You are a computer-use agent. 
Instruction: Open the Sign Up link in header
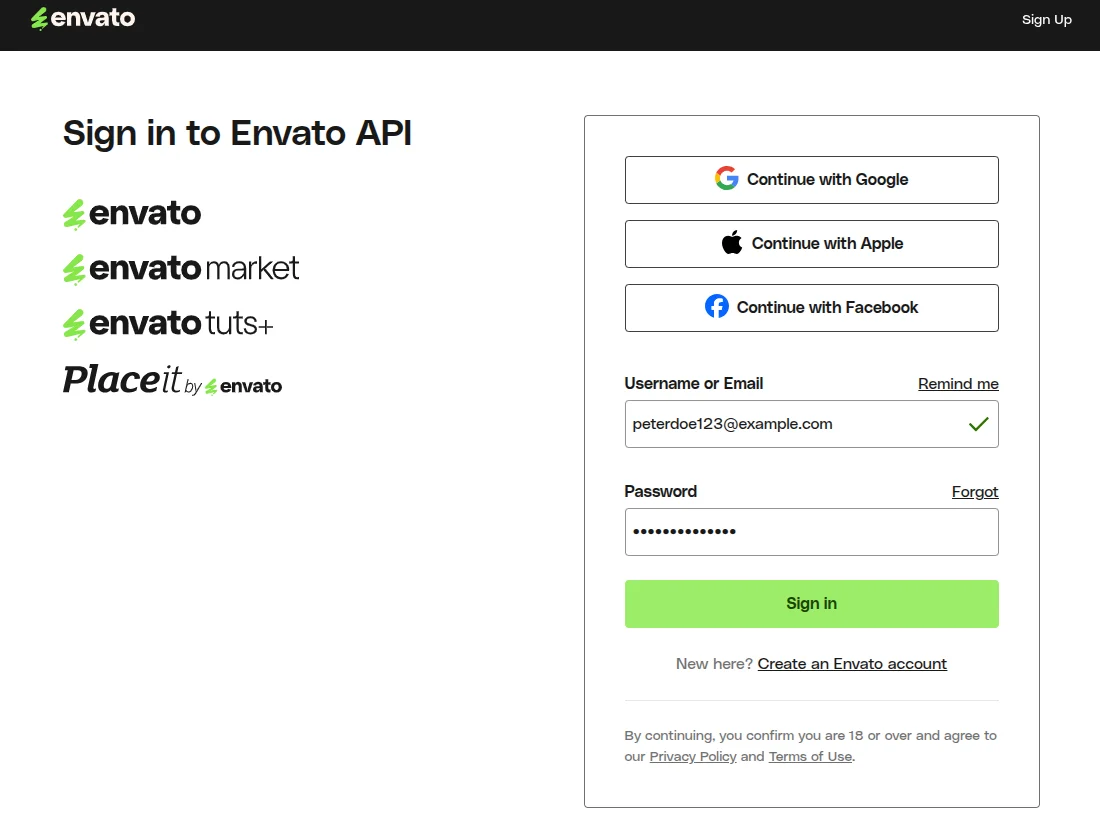click(x=1046, y=20)
